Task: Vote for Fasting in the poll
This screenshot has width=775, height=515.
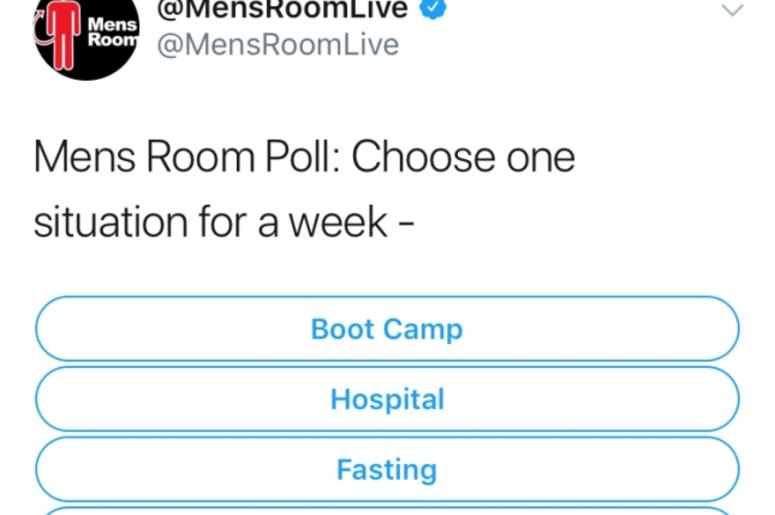Action: [x=388, y=470]
